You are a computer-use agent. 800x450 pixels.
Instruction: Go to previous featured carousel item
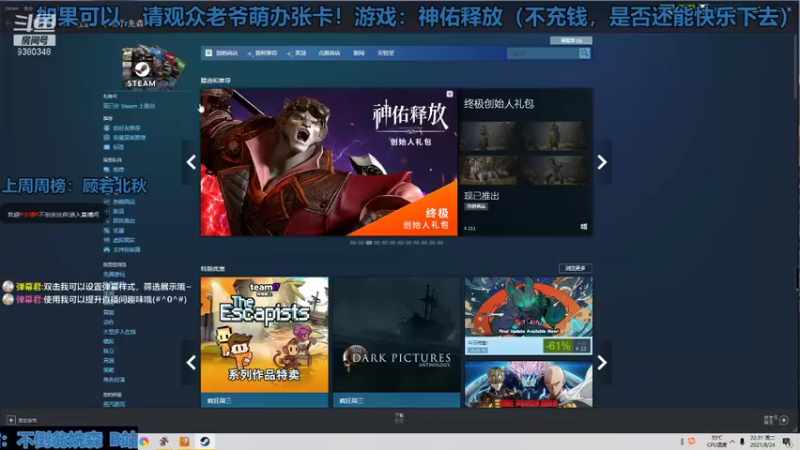click(x=191, y=162)
